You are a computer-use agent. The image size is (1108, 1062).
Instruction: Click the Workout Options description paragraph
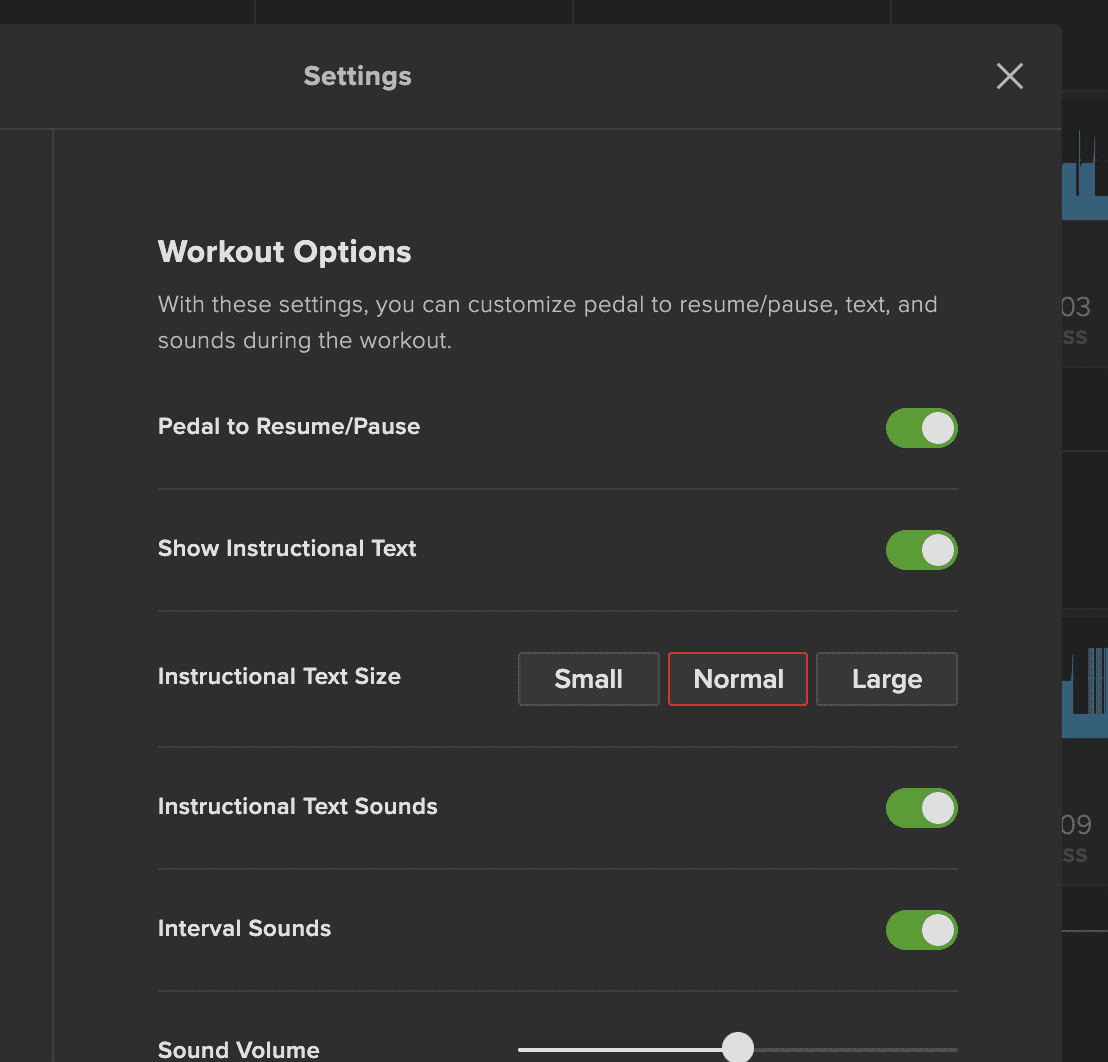pyautogui.click(x=547, y=322)
